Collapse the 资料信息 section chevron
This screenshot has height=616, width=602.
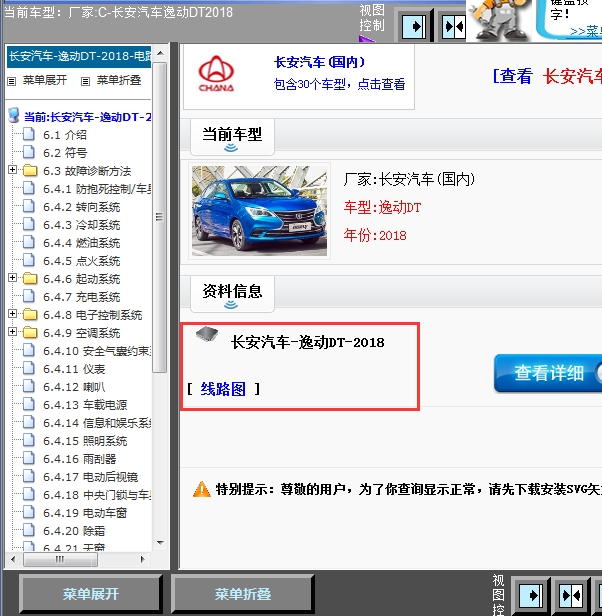tap(231, 305)
